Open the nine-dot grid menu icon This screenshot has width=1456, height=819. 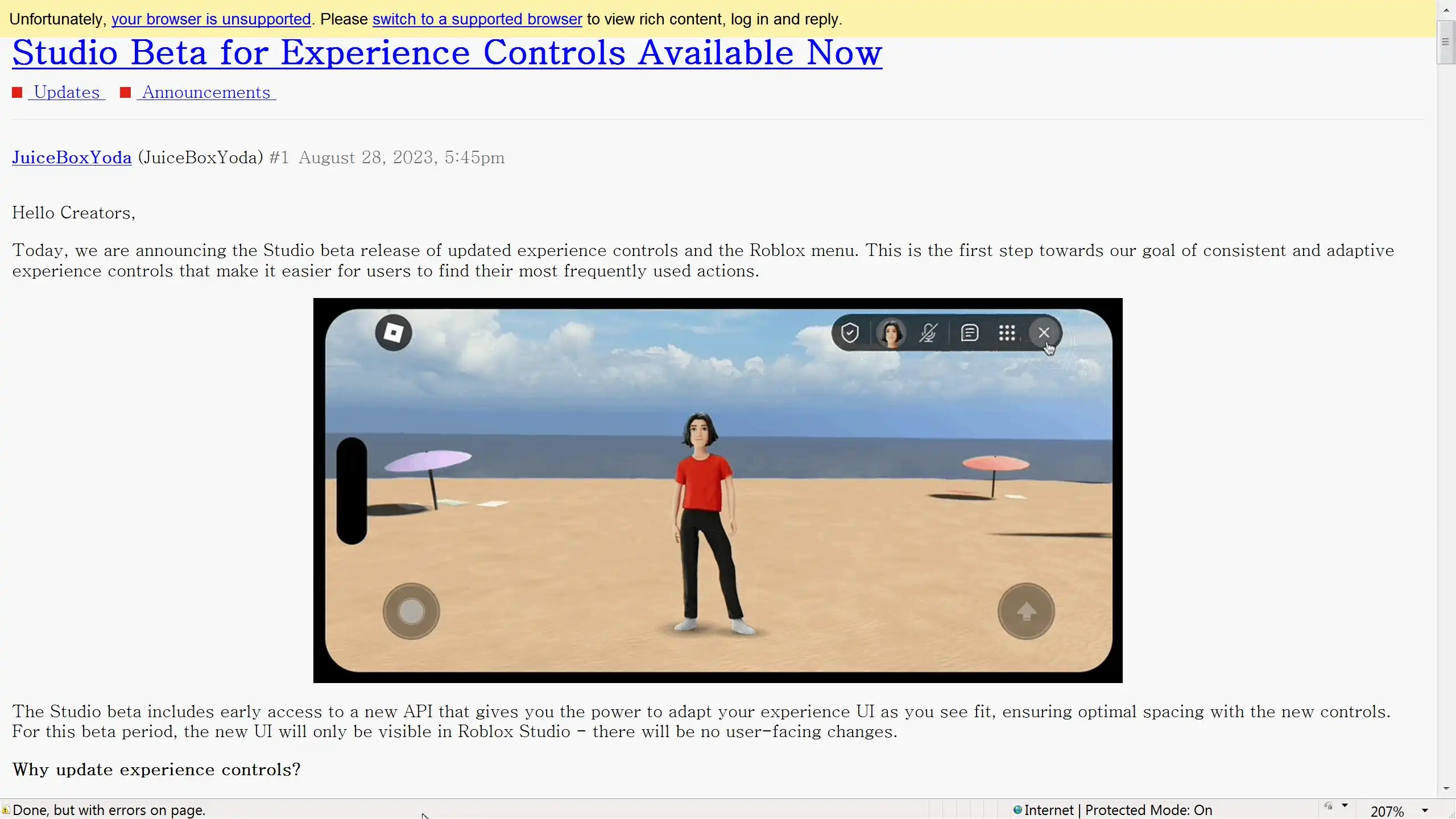coord(1007,333)
